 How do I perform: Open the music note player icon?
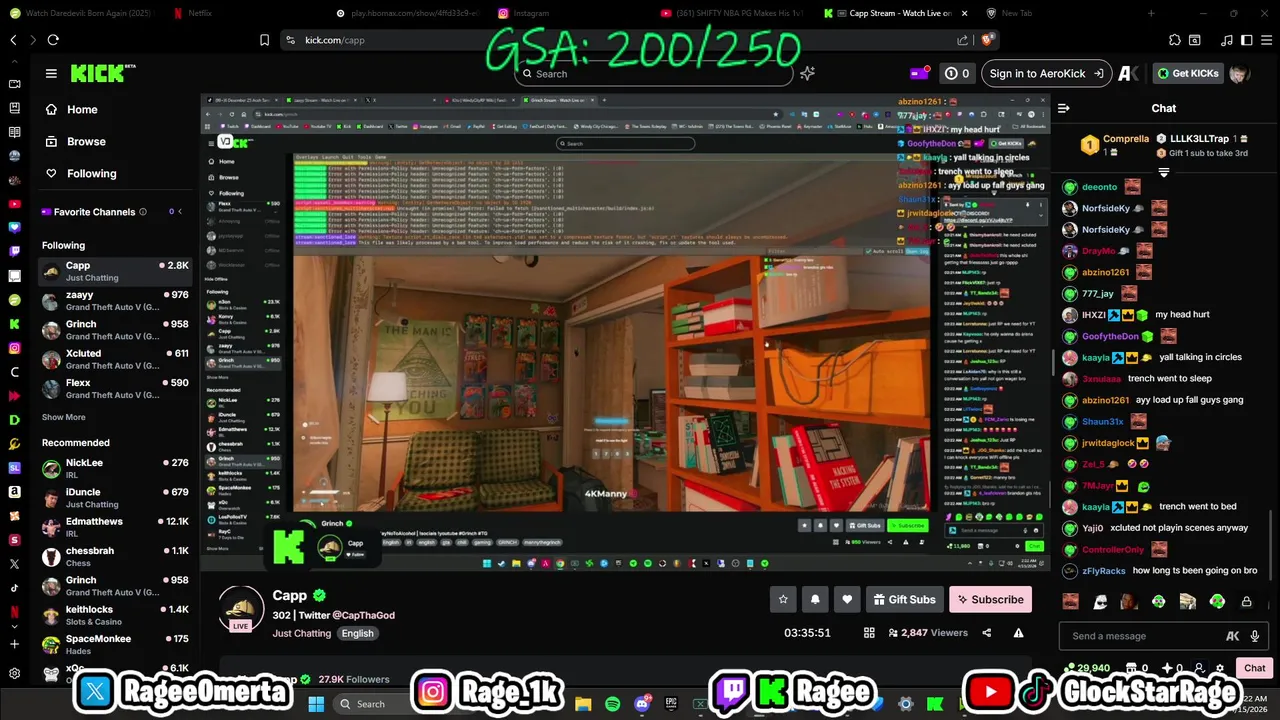pos(1227,40)
